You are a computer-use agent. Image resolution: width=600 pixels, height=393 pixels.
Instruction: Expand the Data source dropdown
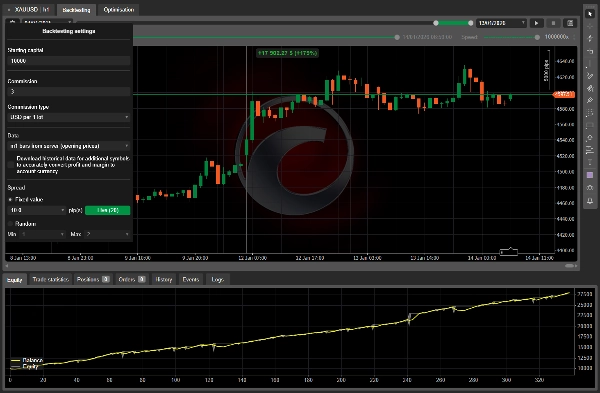[69, 146]
